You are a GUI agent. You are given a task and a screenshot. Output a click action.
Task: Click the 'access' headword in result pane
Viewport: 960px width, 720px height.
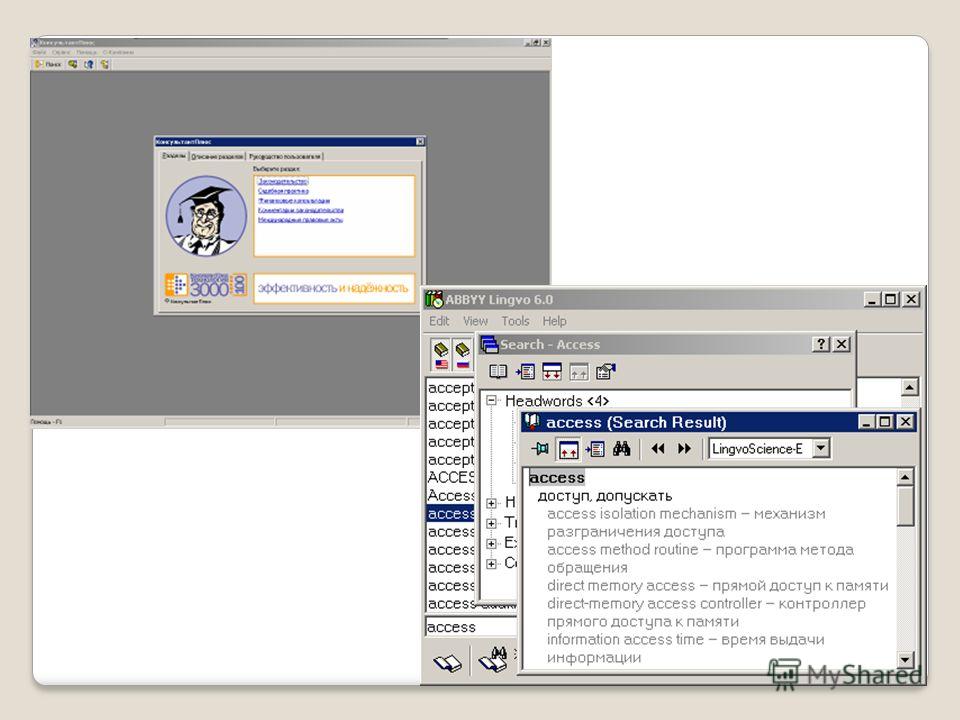[557, 477]
